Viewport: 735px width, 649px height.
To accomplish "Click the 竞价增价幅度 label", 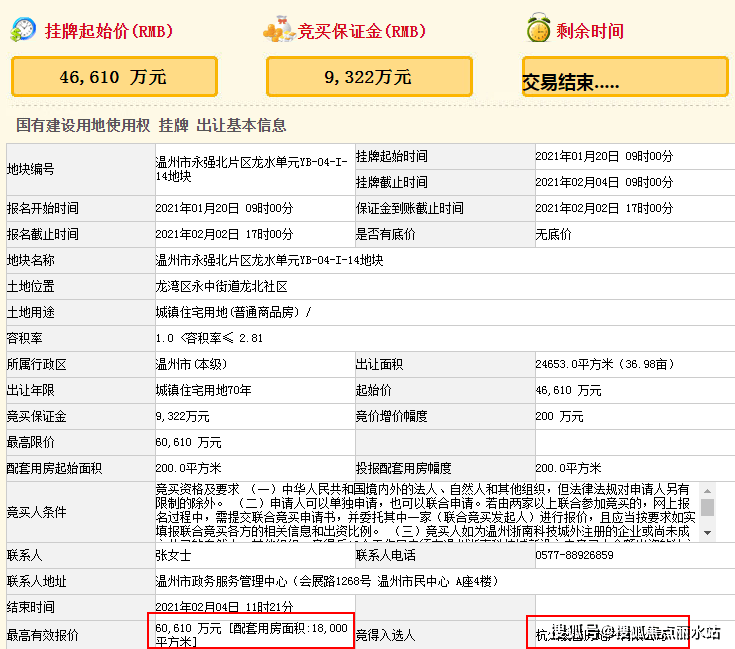I will (x=391, y=417).
